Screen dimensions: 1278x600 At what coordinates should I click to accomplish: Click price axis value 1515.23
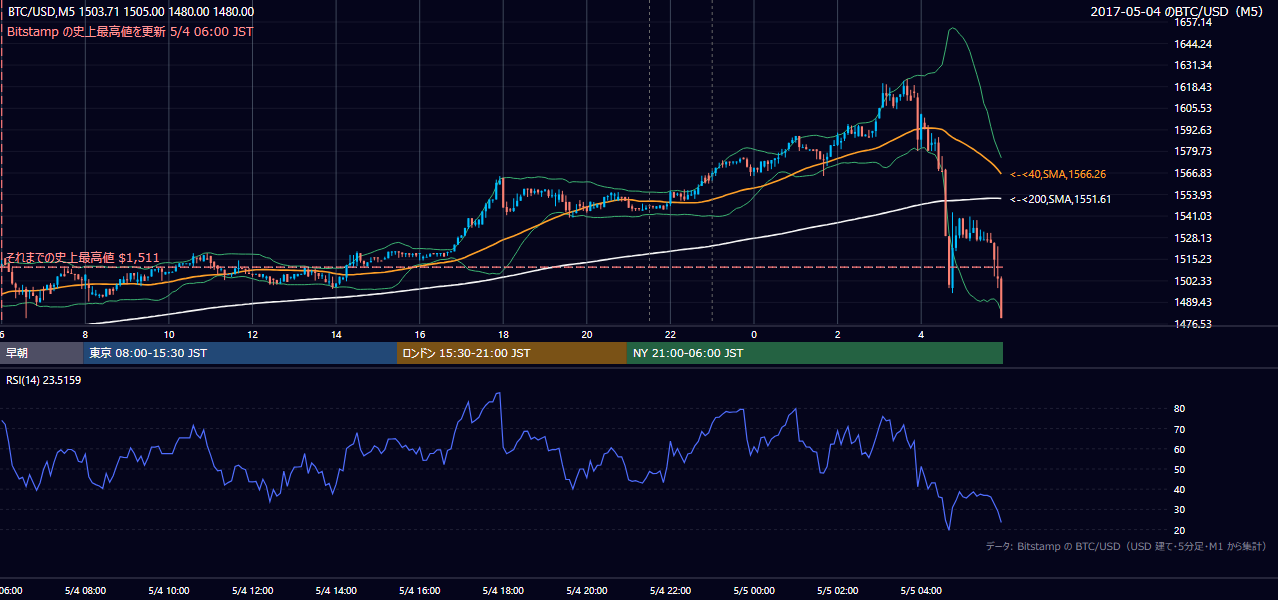coord(1193,259)
